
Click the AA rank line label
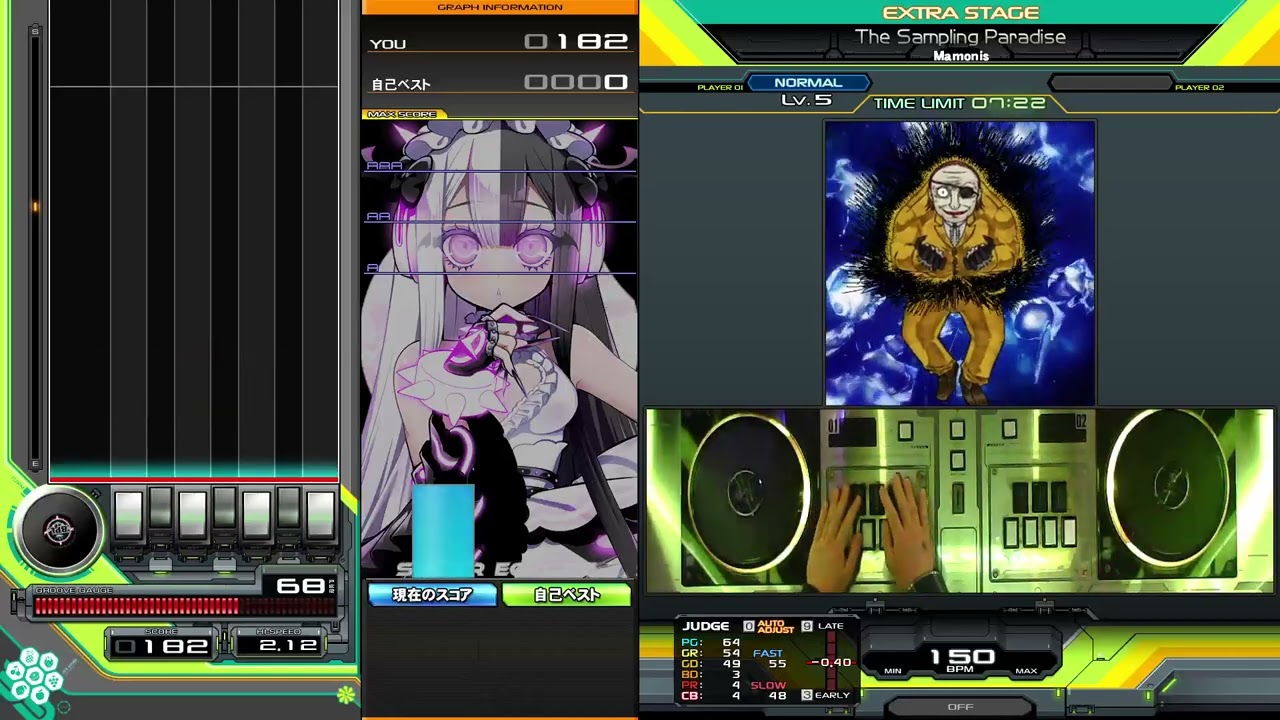point(378,216)
